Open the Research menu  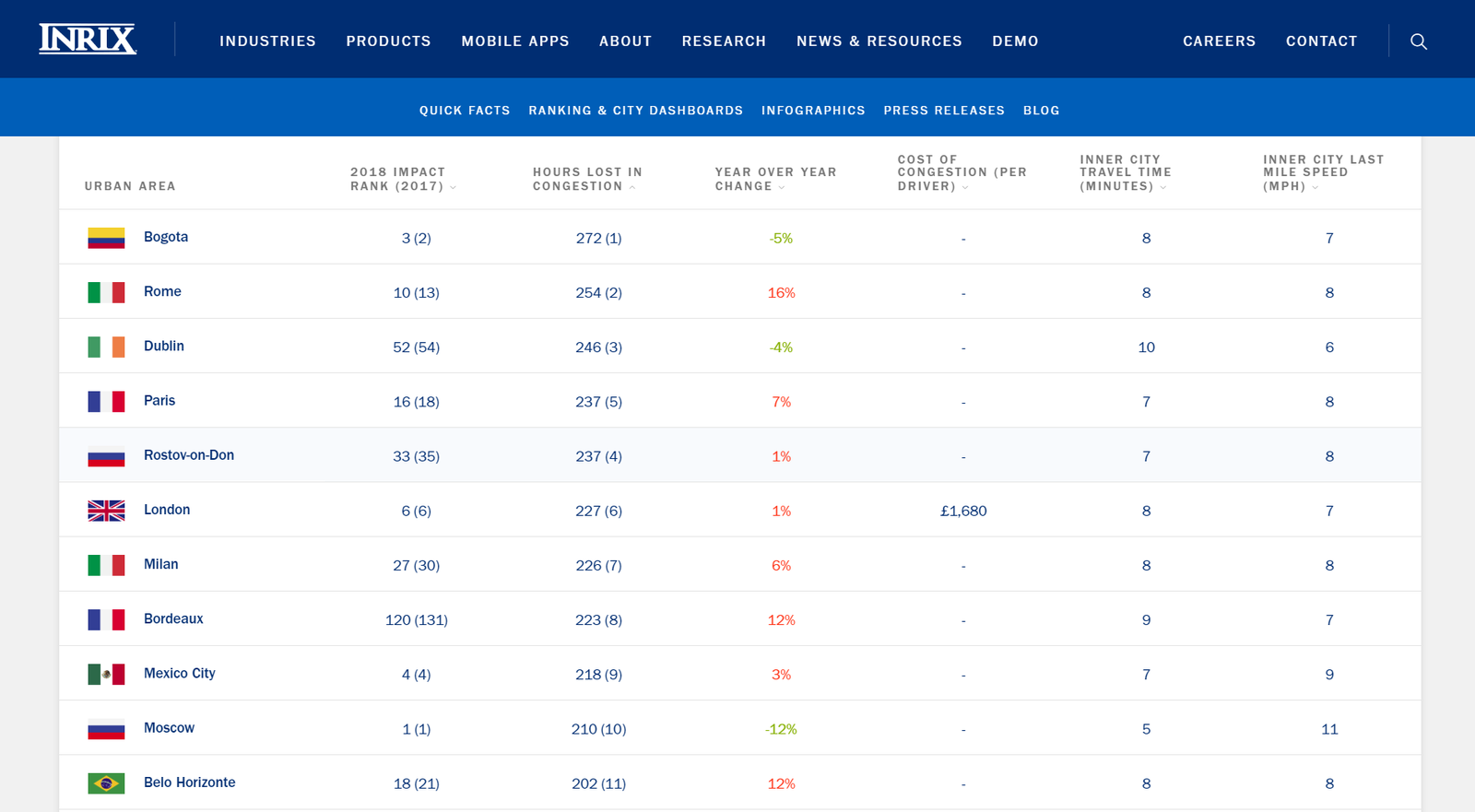[724, 41]
